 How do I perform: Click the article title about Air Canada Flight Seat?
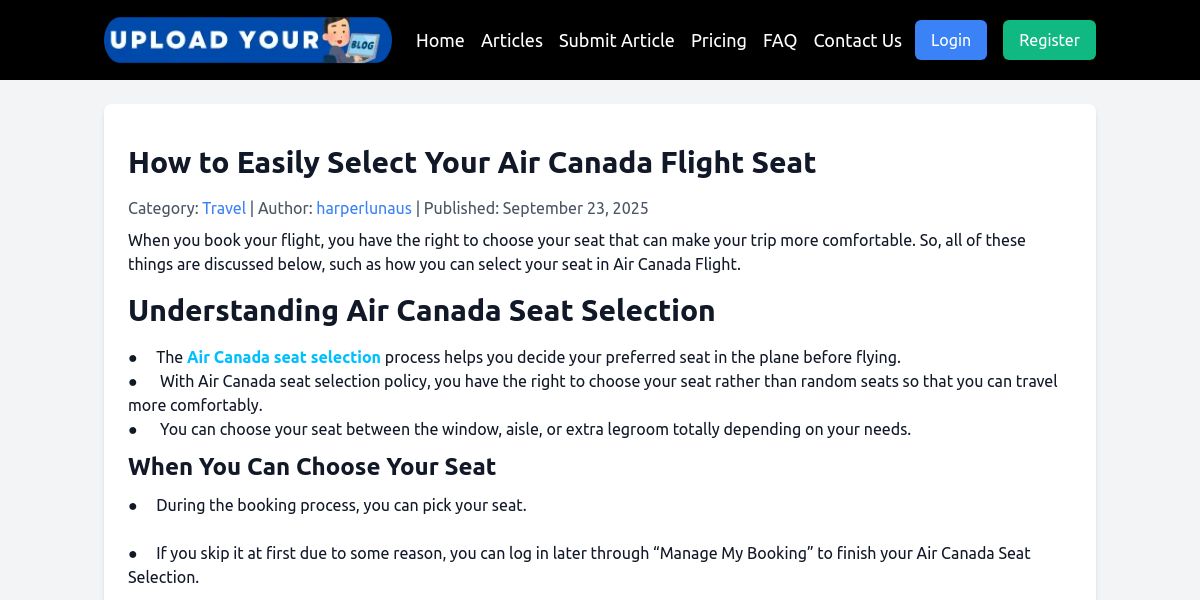click(472, 162)
